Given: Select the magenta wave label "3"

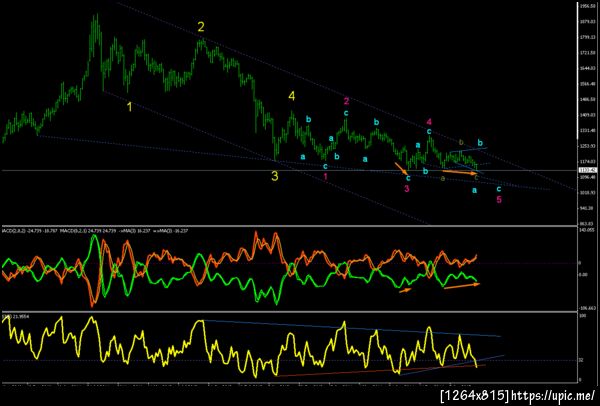Looking at the screenshot, I should [407, 189].
